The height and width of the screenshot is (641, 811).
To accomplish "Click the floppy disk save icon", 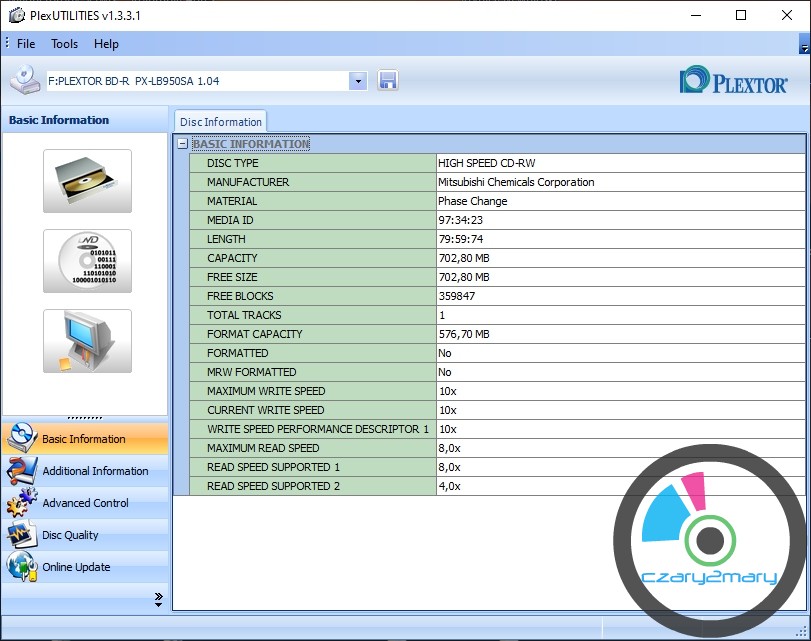I will [x=388, y=81].
